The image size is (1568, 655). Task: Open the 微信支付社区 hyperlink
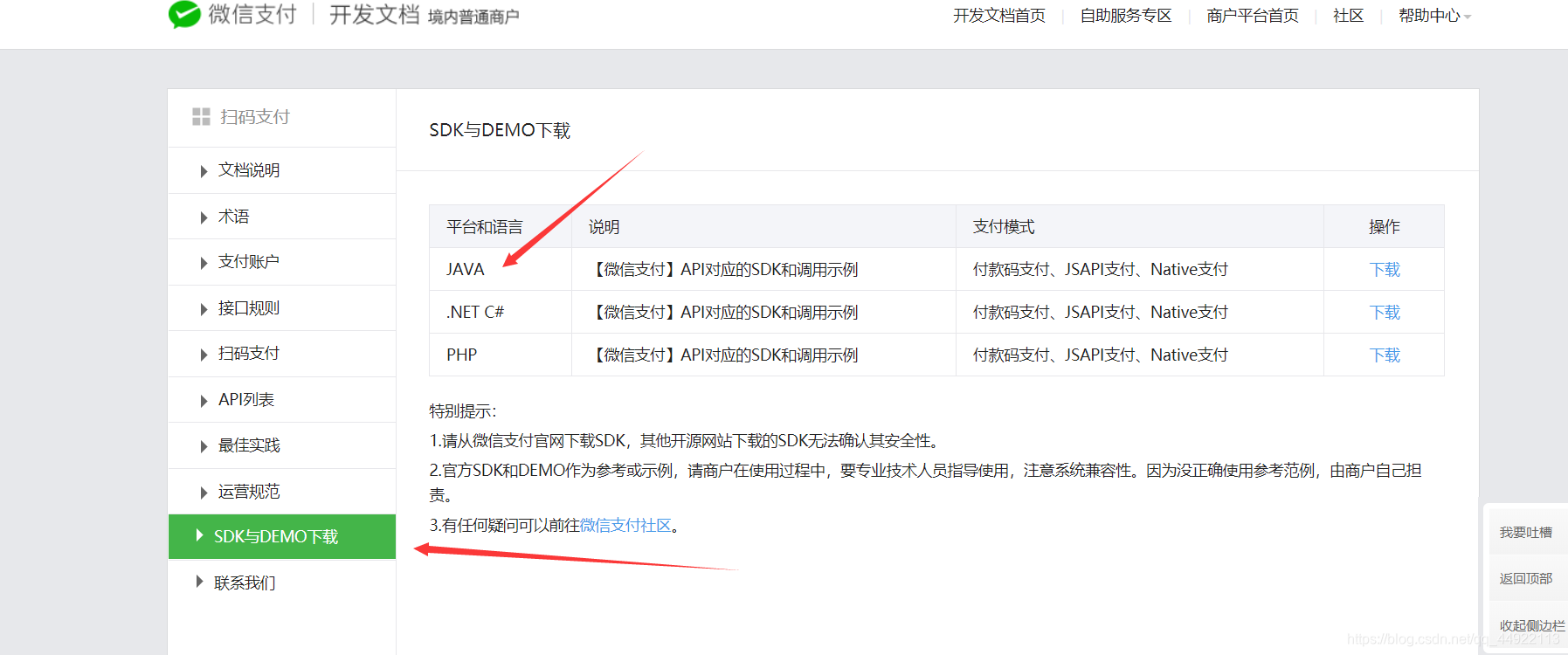(x=625, y=526)
